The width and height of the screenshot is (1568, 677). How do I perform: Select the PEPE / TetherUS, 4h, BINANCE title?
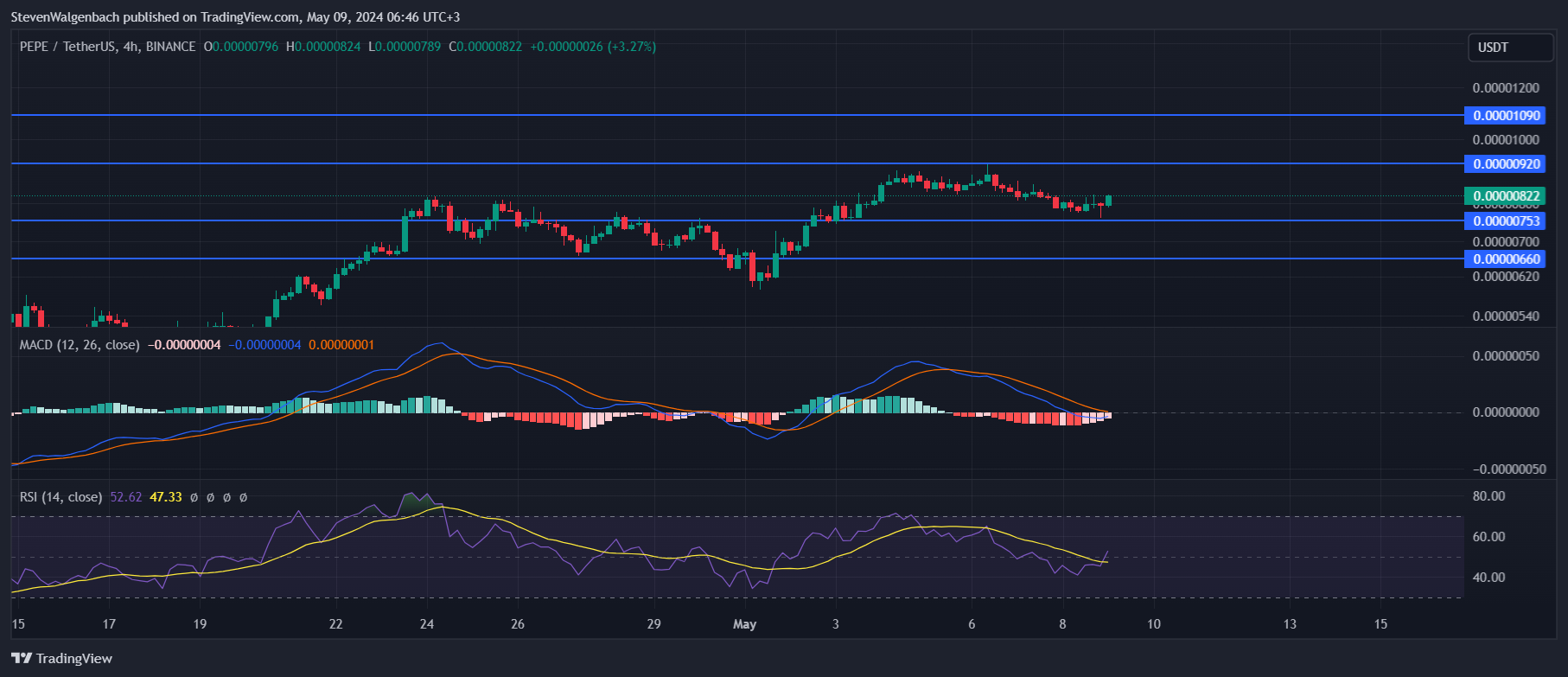click(107, 47)
